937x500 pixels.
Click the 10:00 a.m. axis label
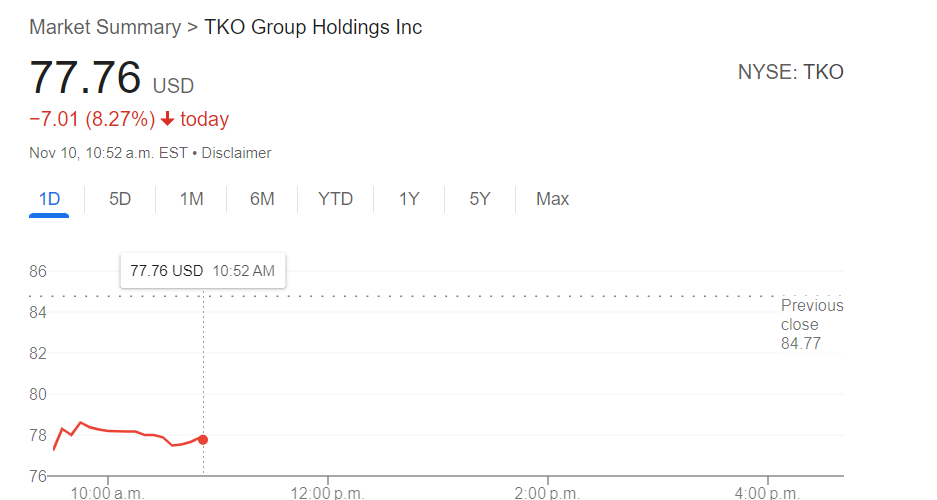(x=108, y=492)
